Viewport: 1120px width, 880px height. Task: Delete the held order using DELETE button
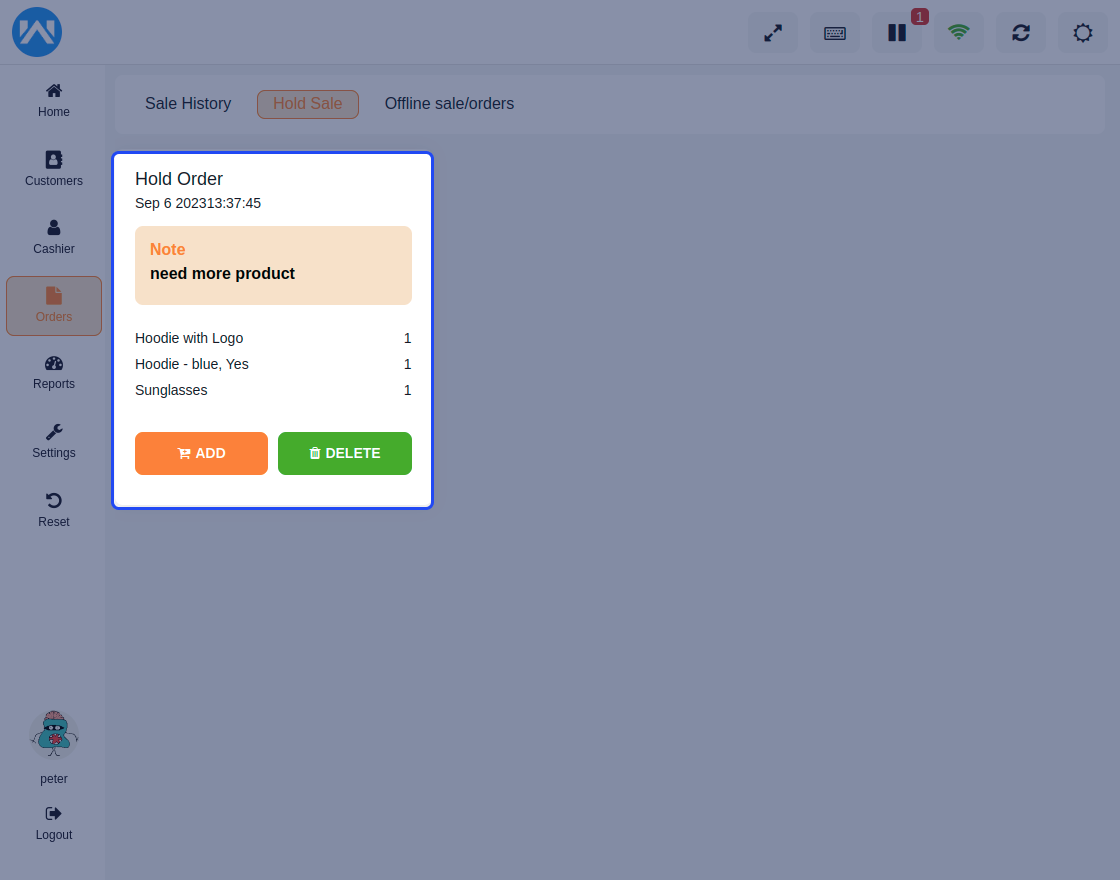344,453
